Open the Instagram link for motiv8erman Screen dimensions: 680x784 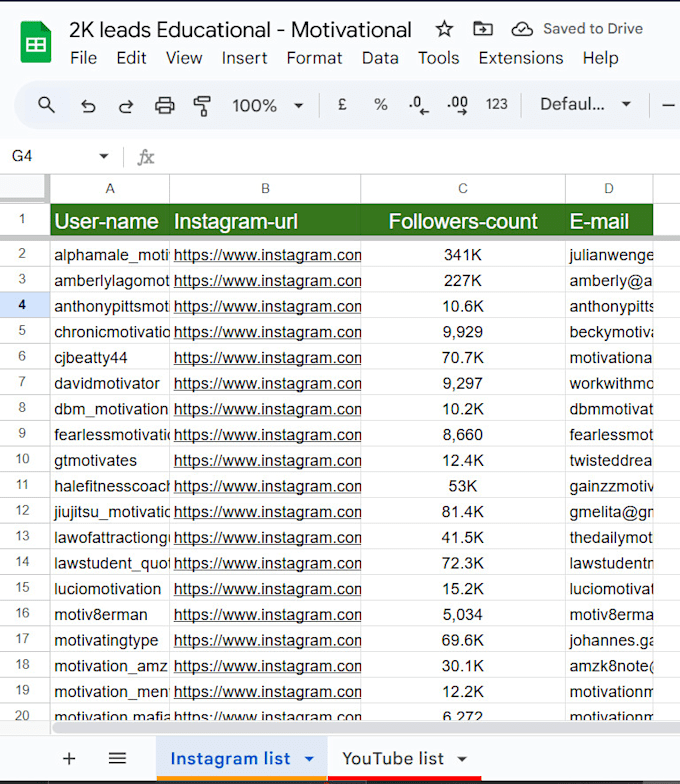[267, 615]
